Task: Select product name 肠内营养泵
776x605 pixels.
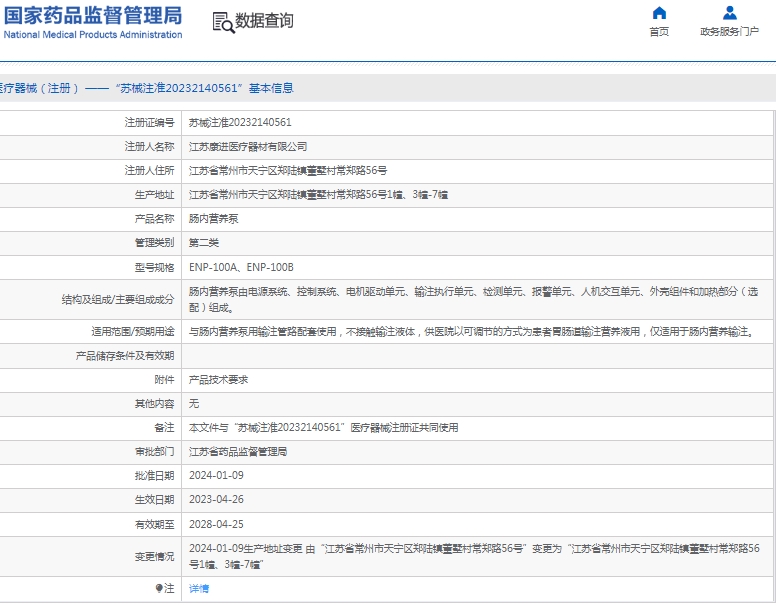Action: point(214,218)
